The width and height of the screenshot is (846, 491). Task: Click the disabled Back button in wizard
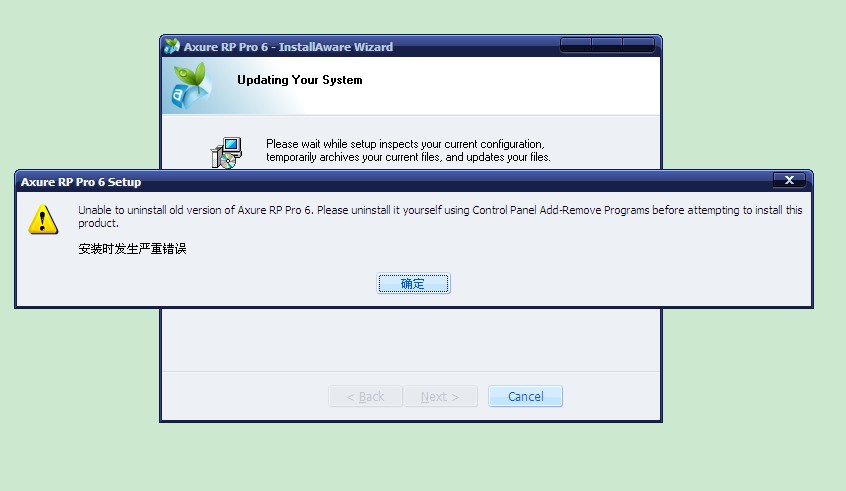click(365, 397)
